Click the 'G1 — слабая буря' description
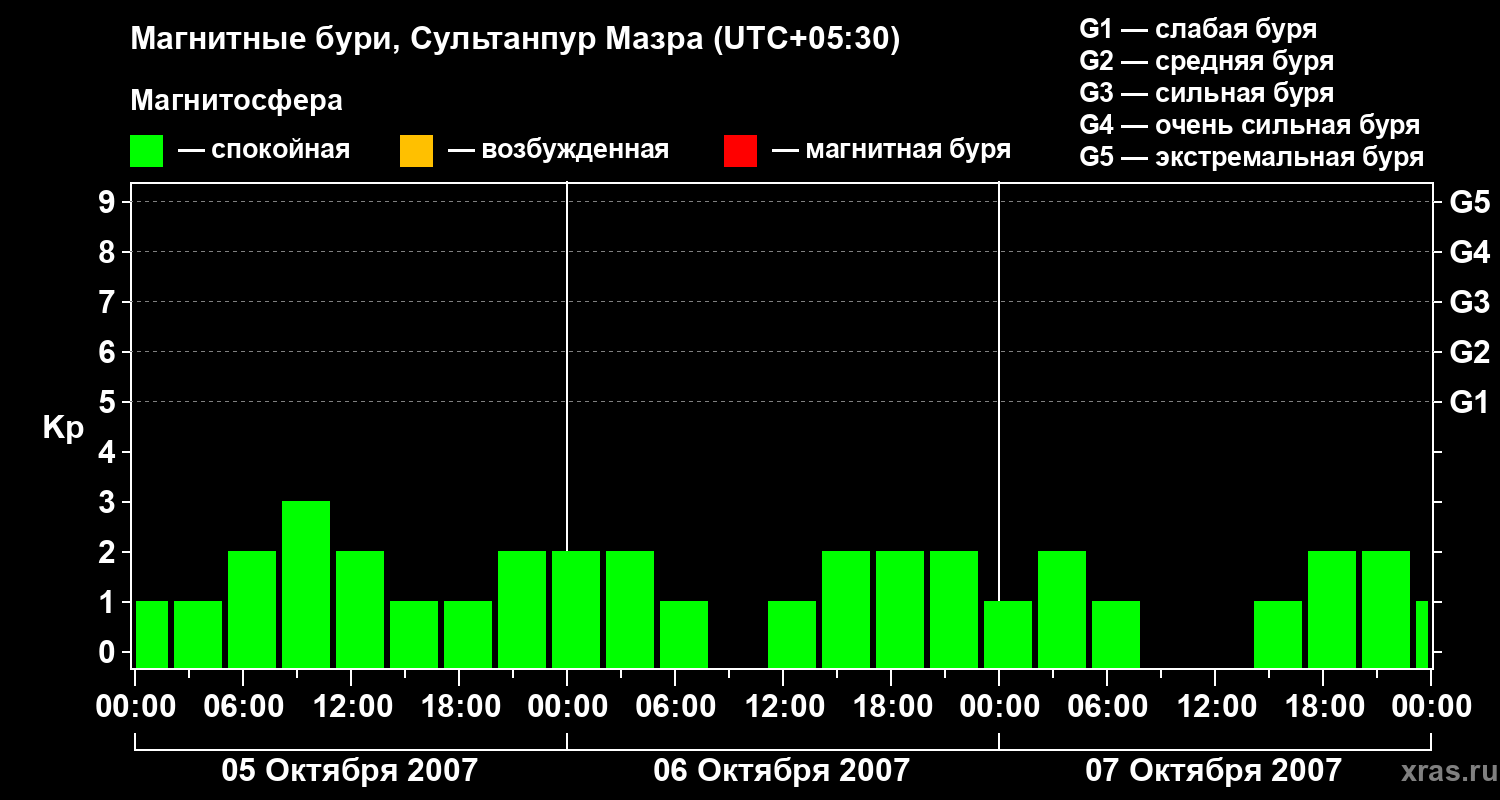1500x800 pixels. point(1198,29)
